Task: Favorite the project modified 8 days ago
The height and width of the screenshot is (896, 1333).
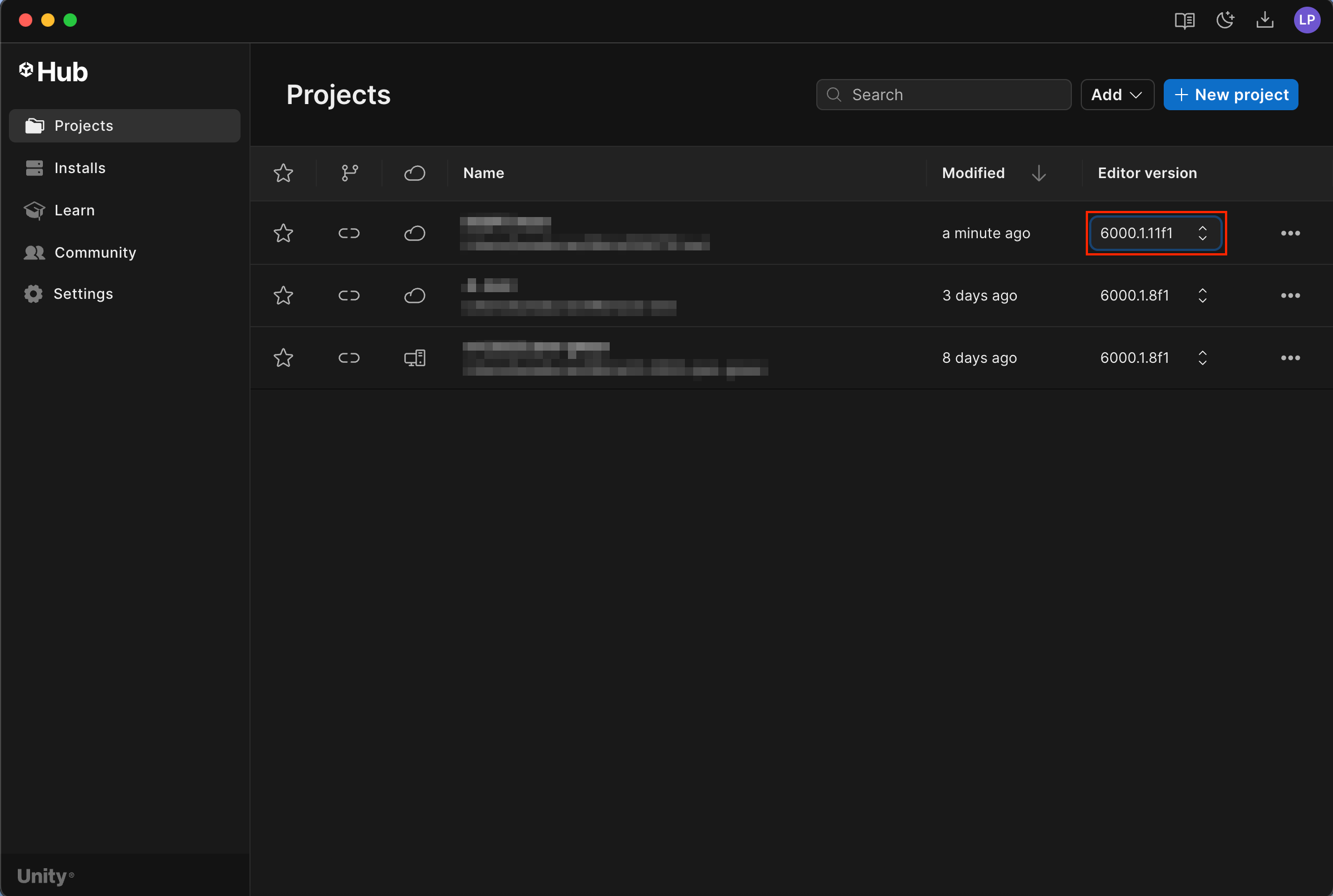Action: 283,358
